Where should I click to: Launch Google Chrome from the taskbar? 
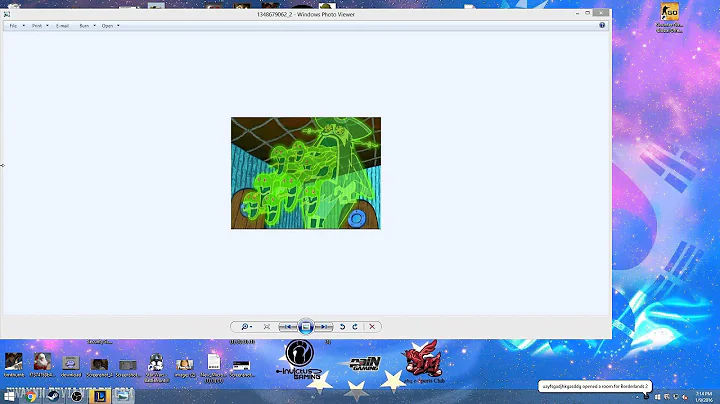(x=31, y=396)
